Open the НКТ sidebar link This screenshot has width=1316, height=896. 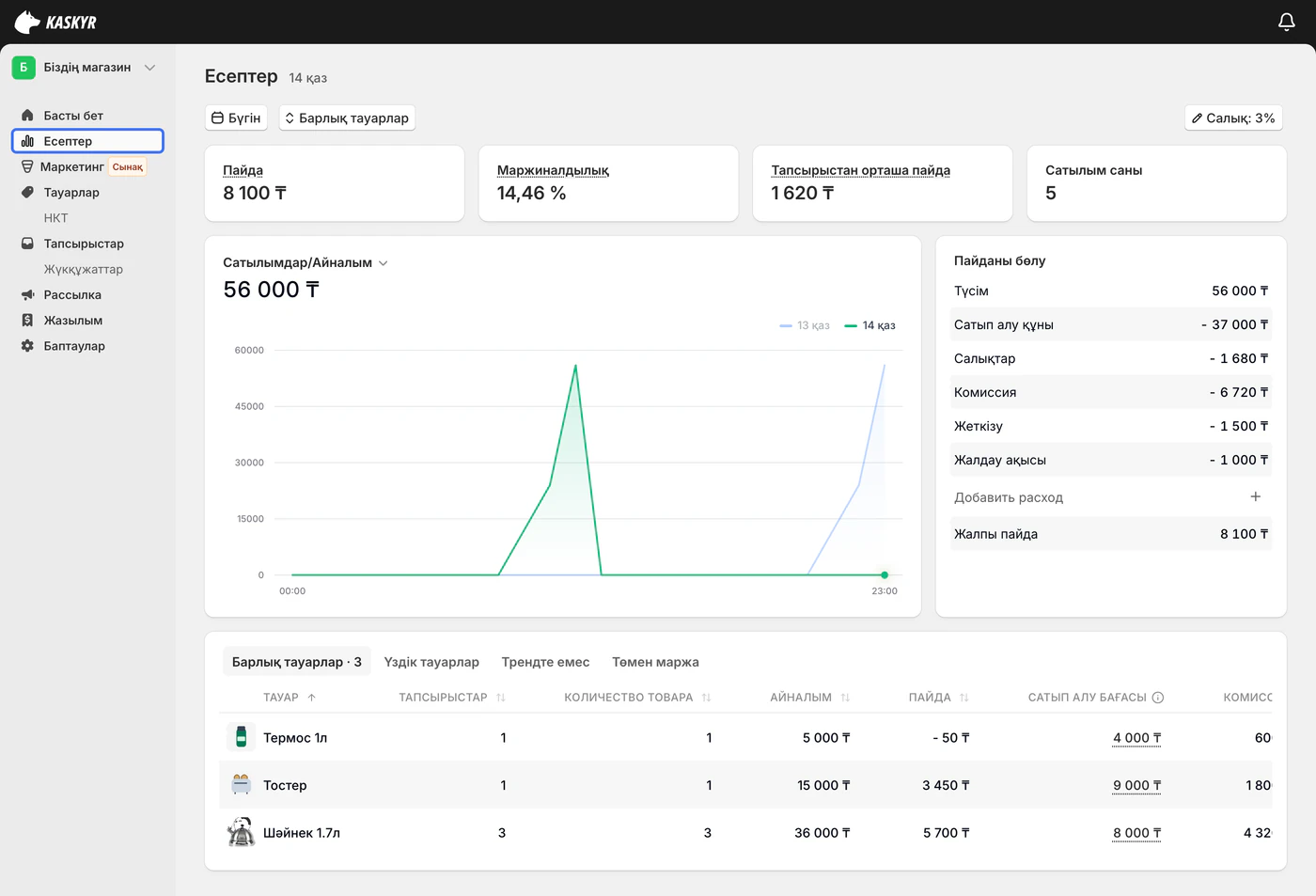pos(55,218)
